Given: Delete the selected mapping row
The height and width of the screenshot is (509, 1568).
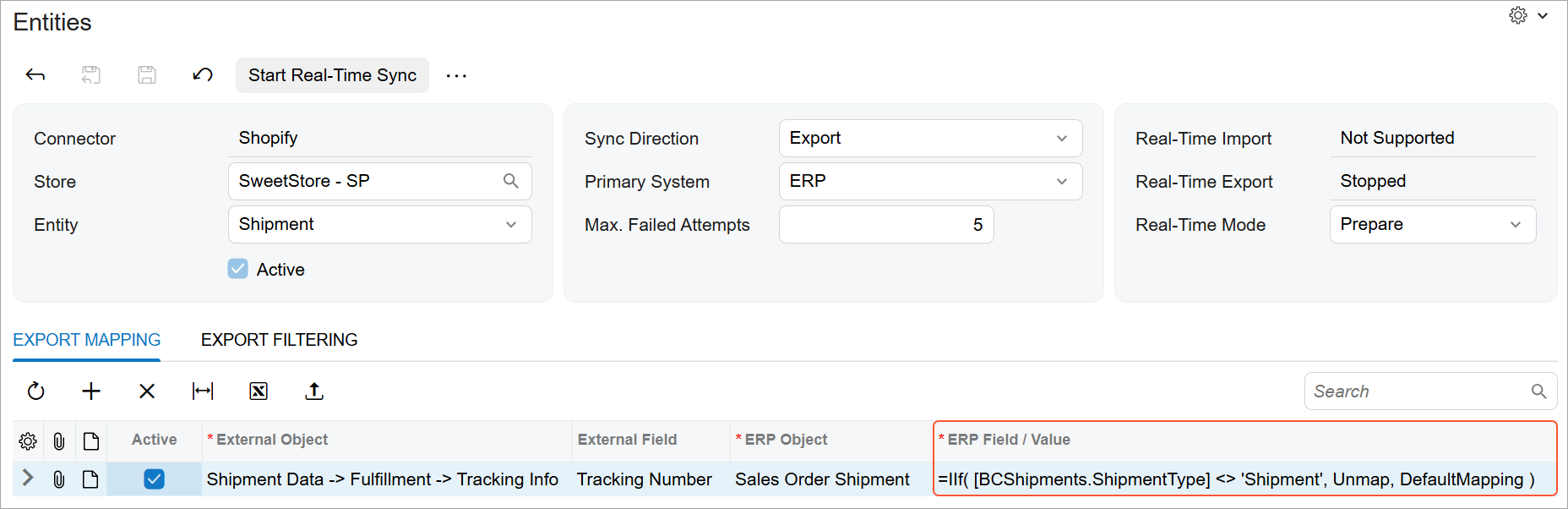Looking at the screenshot, I should click(147, 391).
